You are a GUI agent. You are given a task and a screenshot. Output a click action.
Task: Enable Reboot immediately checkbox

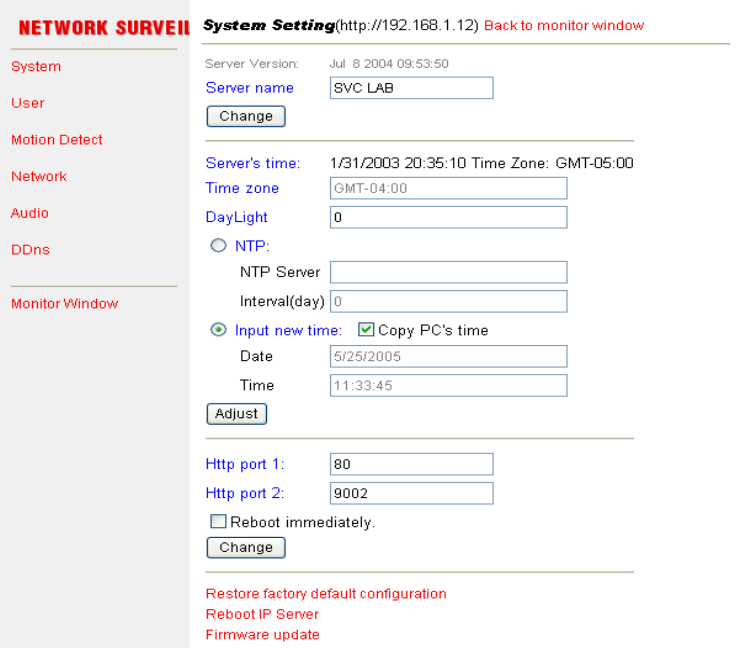tap(218, 521)
